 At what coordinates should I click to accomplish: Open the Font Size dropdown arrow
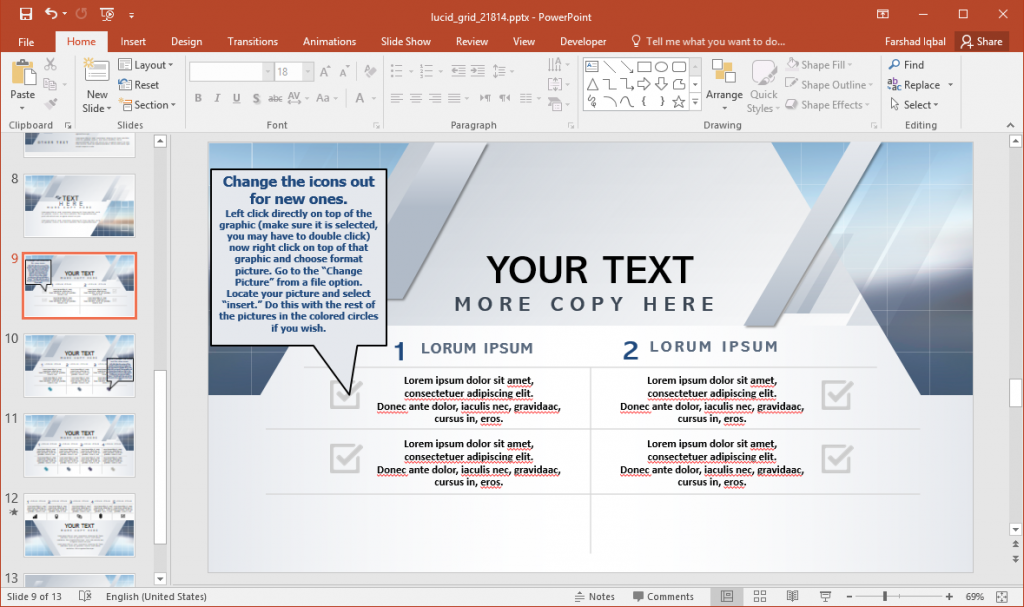pos(308,71)
